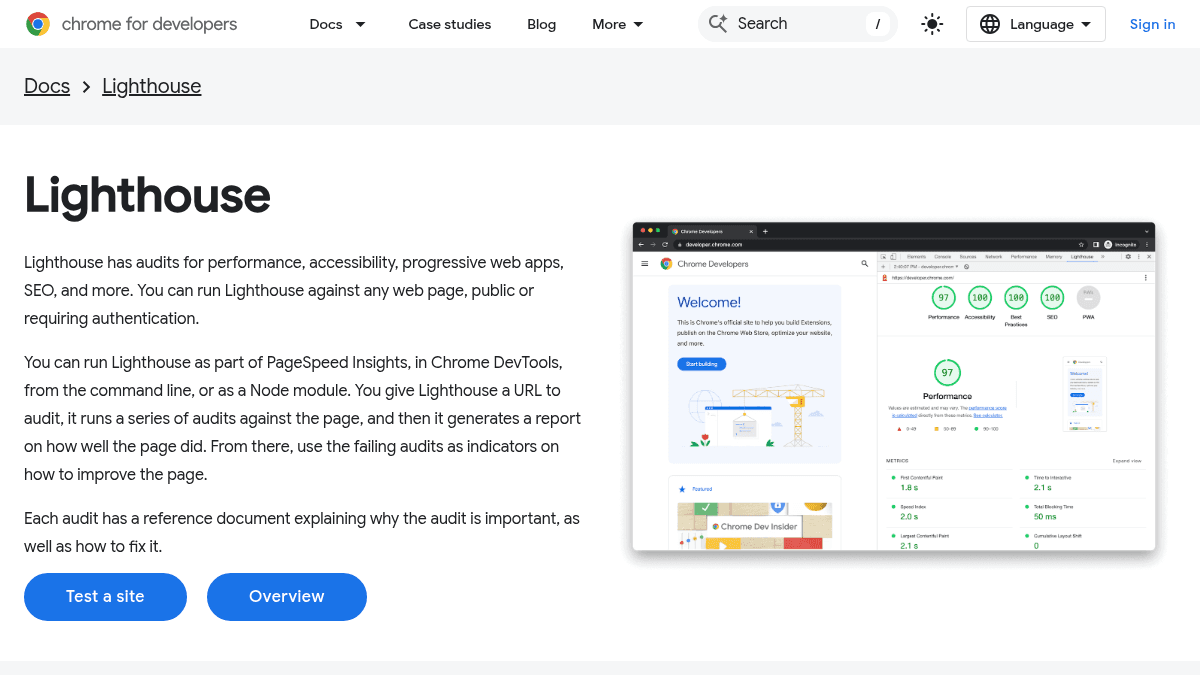Click the Start building button in screenshot
This screenshot has width=1200, height=675.
click(701, 364)
